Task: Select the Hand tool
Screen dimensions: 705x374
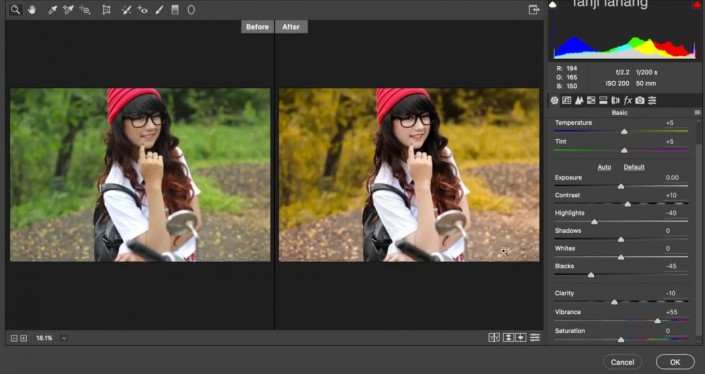Action: point(31,9)
